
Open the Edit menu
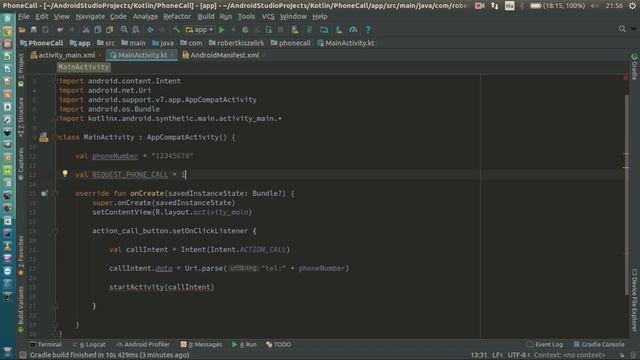pos(42,16)
